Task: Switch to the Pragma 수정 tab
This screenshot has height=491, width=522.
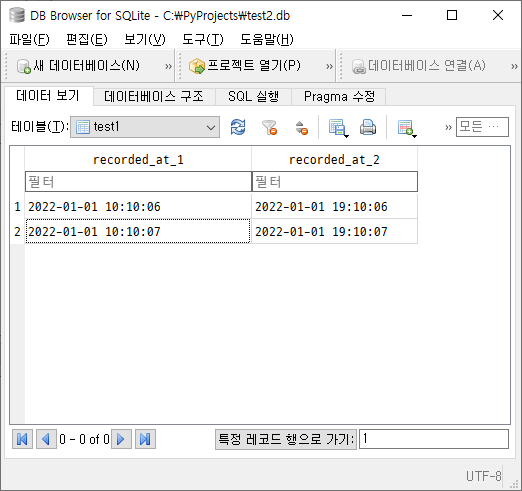Action: 339,97
